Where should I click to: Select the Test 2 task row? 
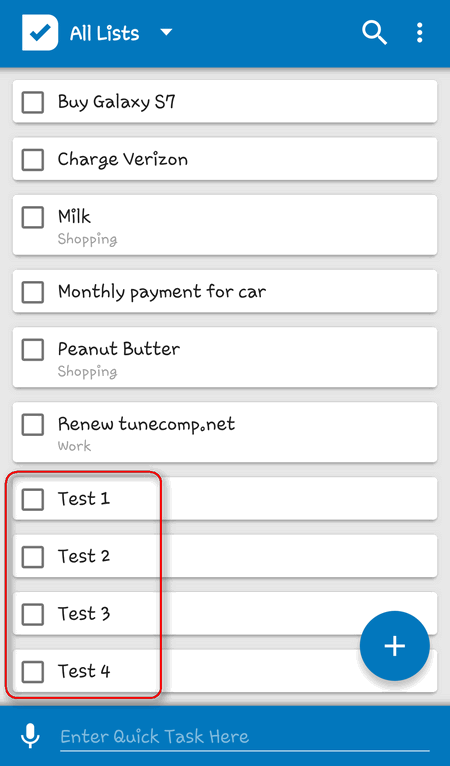tap(225, 556)
